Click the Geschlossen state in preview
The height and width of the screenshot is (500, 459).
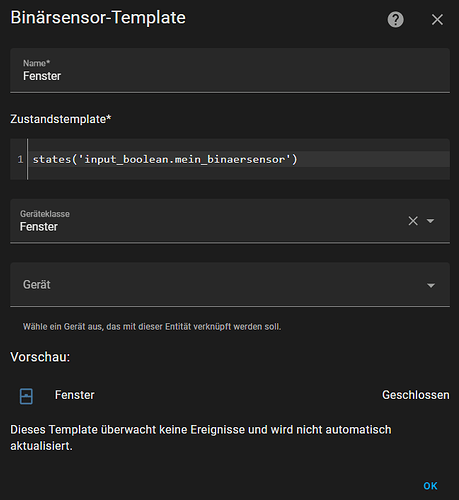(415, 395)
